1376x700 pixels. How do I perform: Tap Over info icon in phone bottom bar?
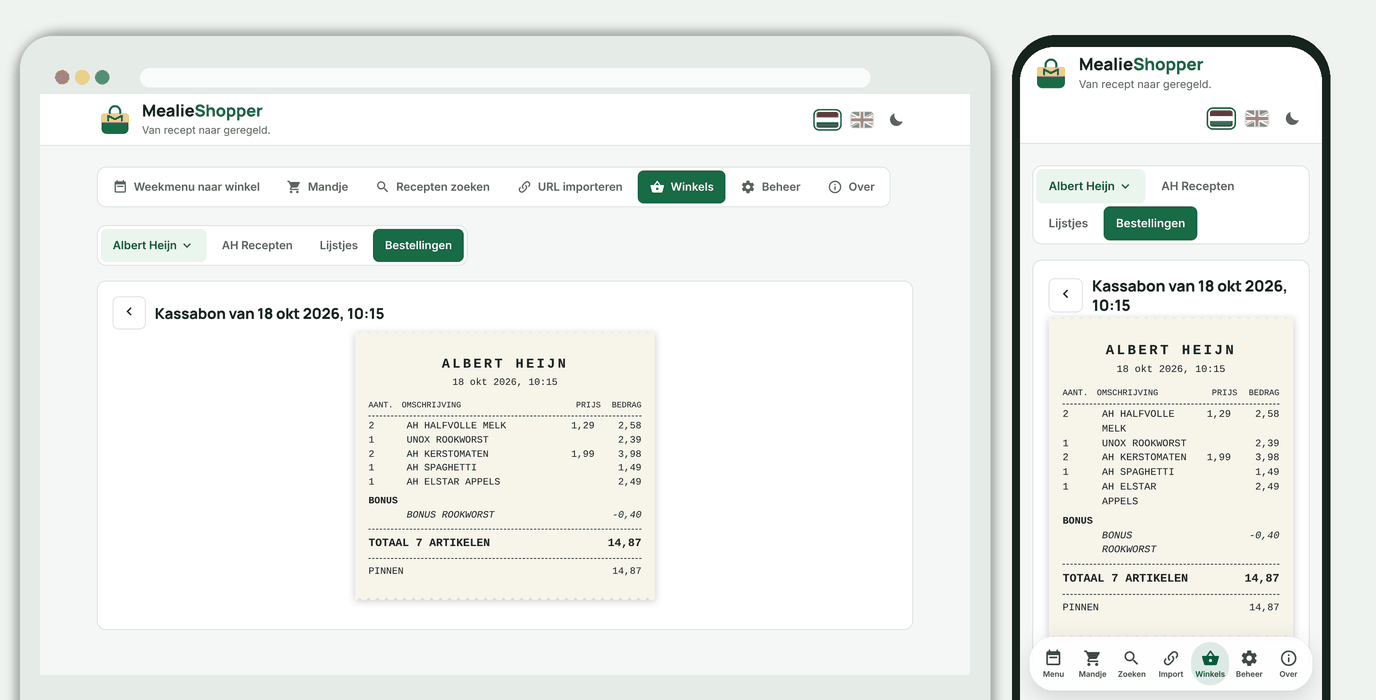click(1288, 663)
